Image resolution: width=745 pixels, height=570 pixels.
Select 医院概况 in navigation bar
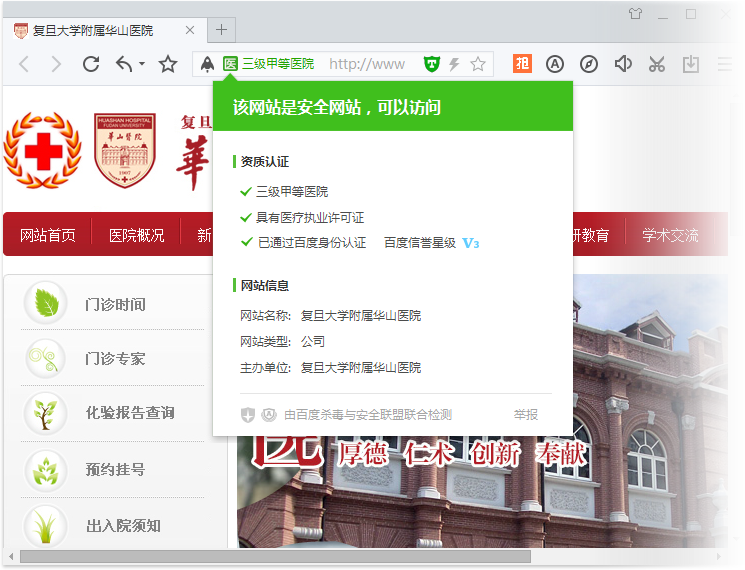point(136,235)
